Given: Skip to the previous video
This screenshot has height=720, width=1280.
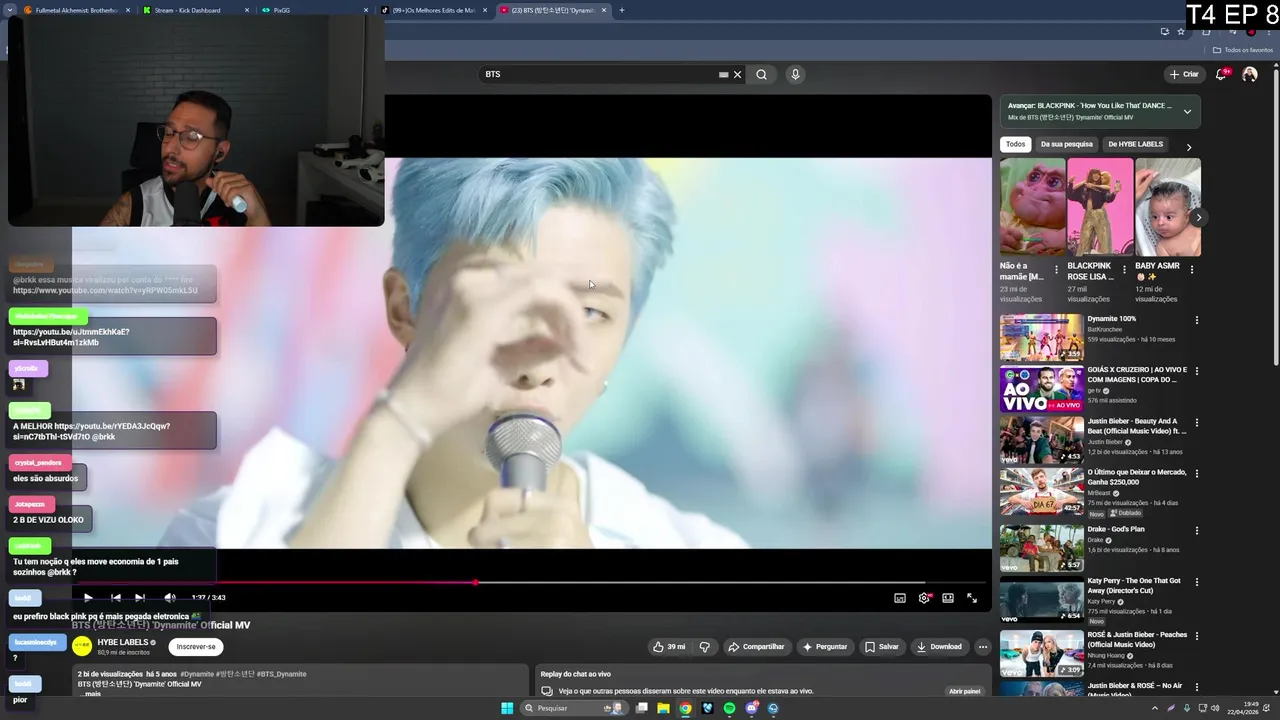Looking at the screenshot, I should (115, 598).
